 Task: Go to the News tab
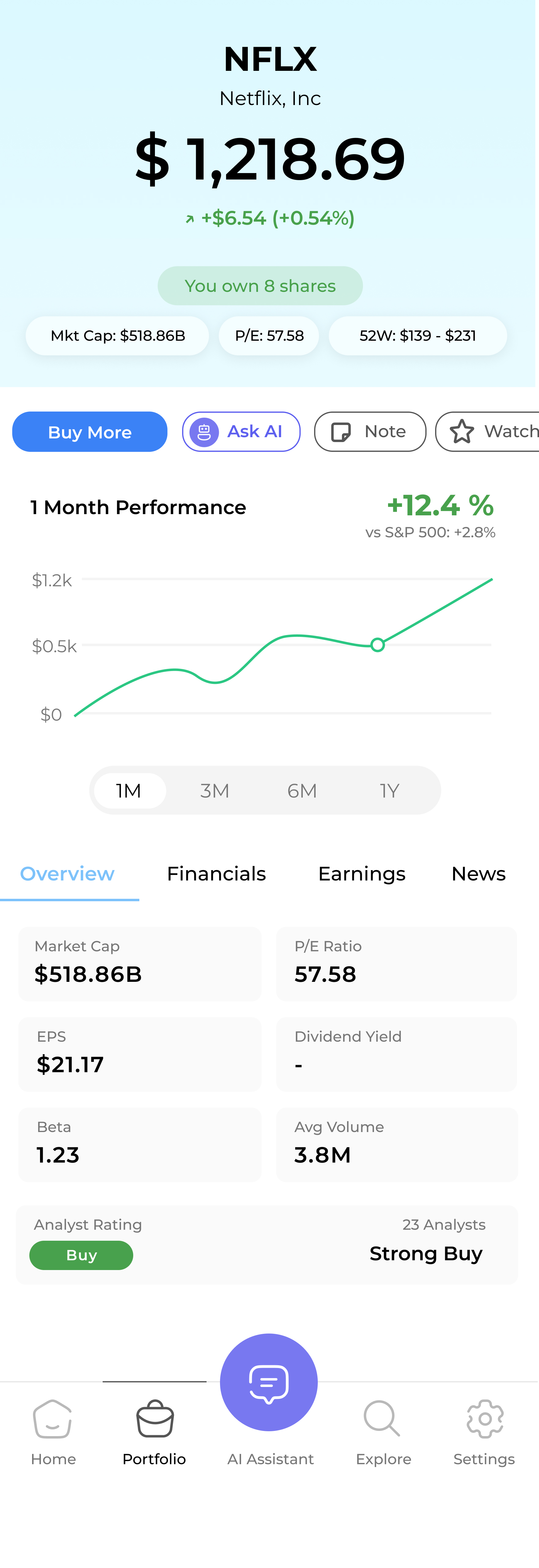[479, 874]
